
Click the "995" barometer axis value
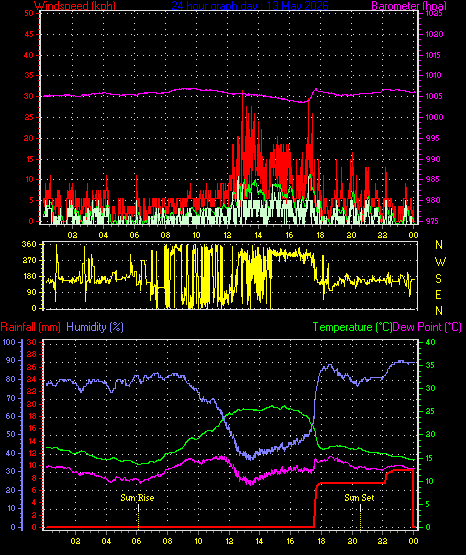432,138
